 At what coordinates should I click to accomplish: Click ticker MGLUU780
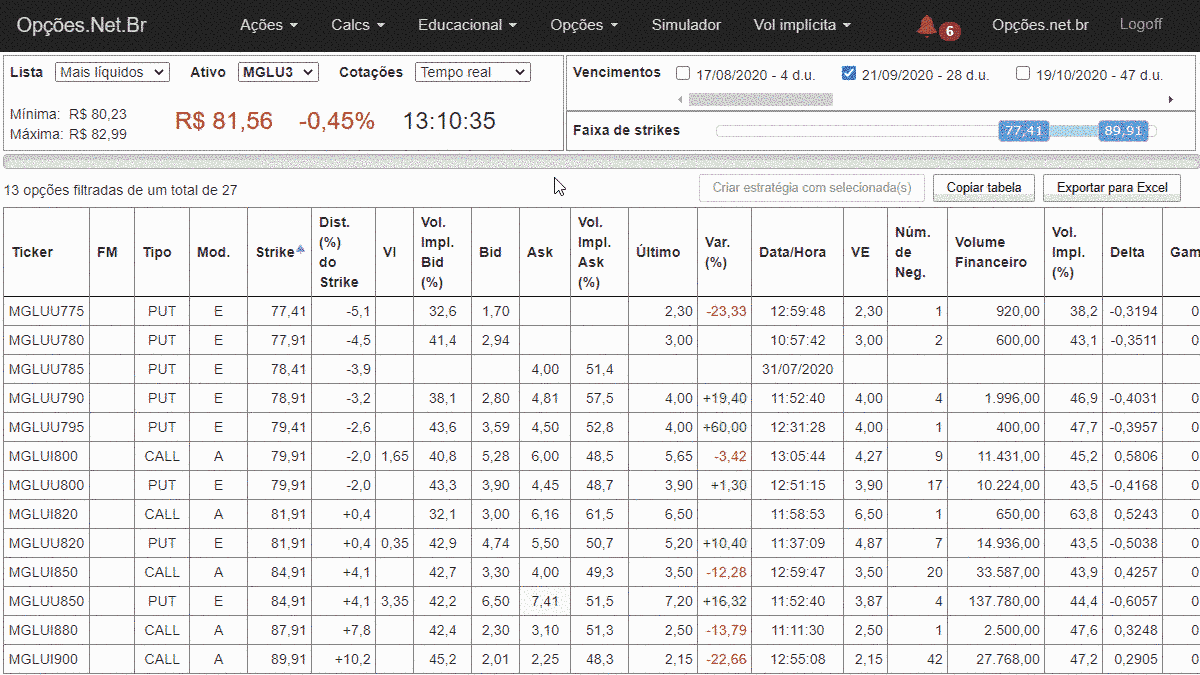coord(46,340)
